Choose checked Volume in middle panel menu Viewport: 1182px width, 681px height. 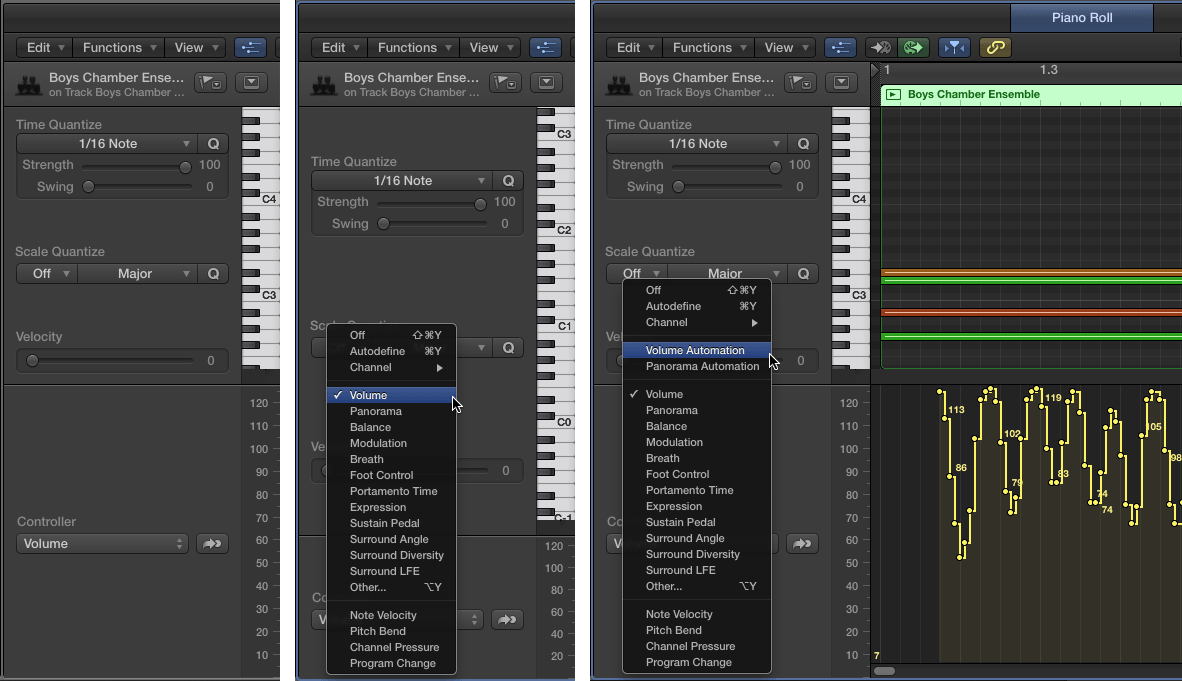point(391,395)
